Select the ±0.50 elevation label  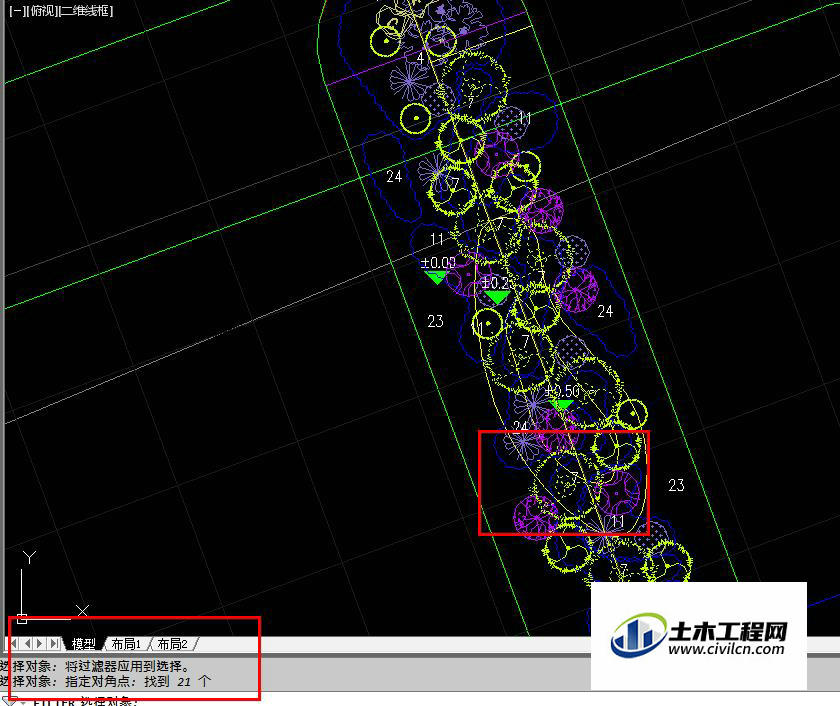(x=562, y=391)
